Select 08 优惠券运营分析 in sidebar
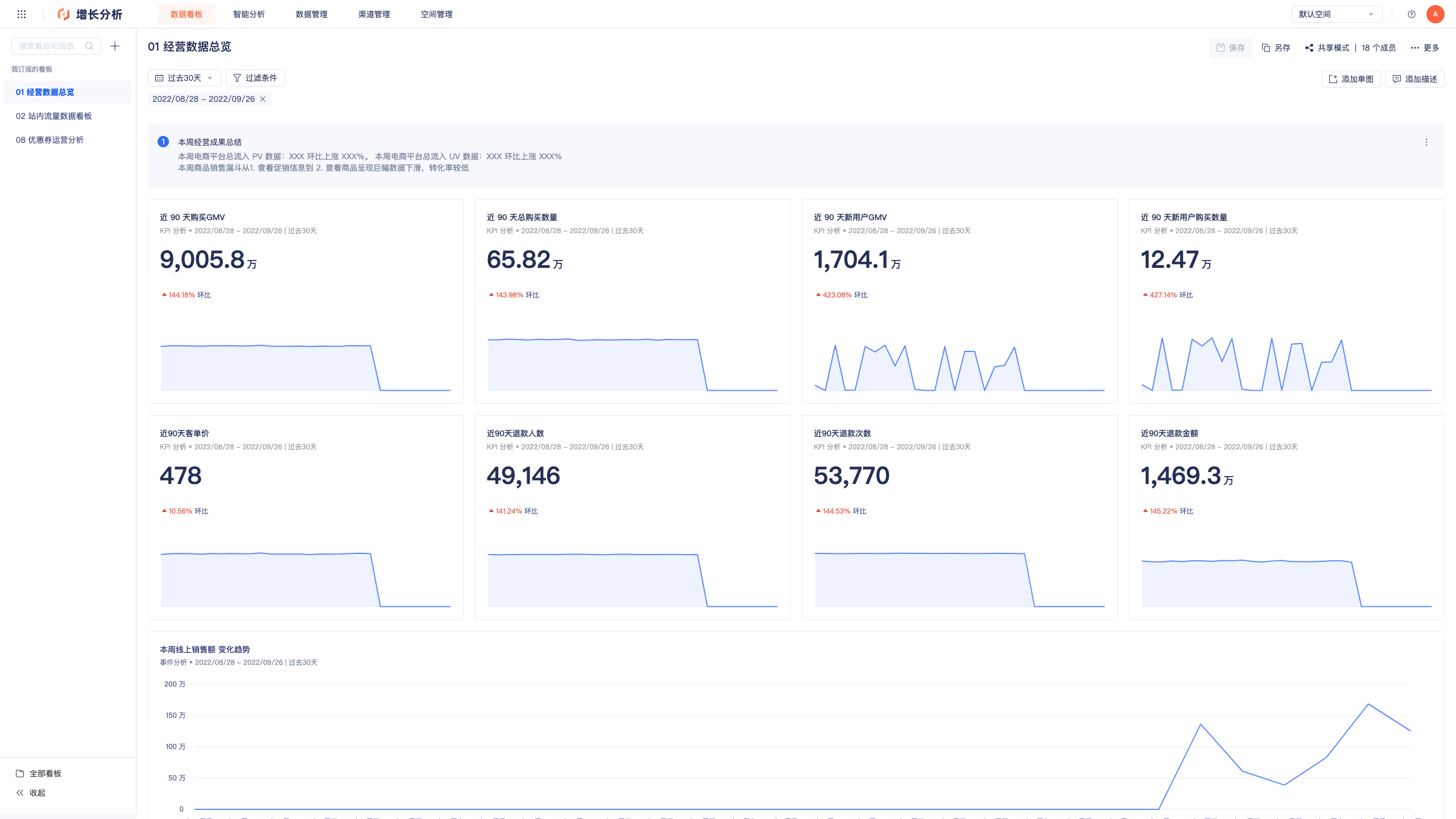 pos(68,140)
